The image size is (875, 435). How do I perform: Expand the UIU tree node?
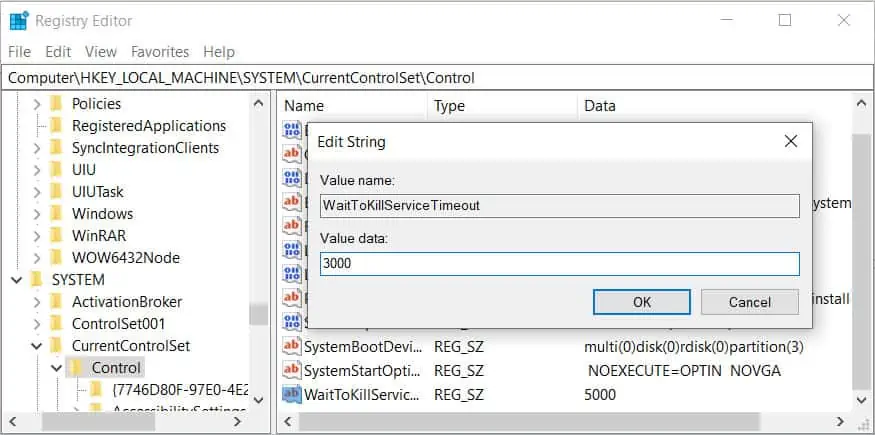pyautogui.click(x=37, y=170)
